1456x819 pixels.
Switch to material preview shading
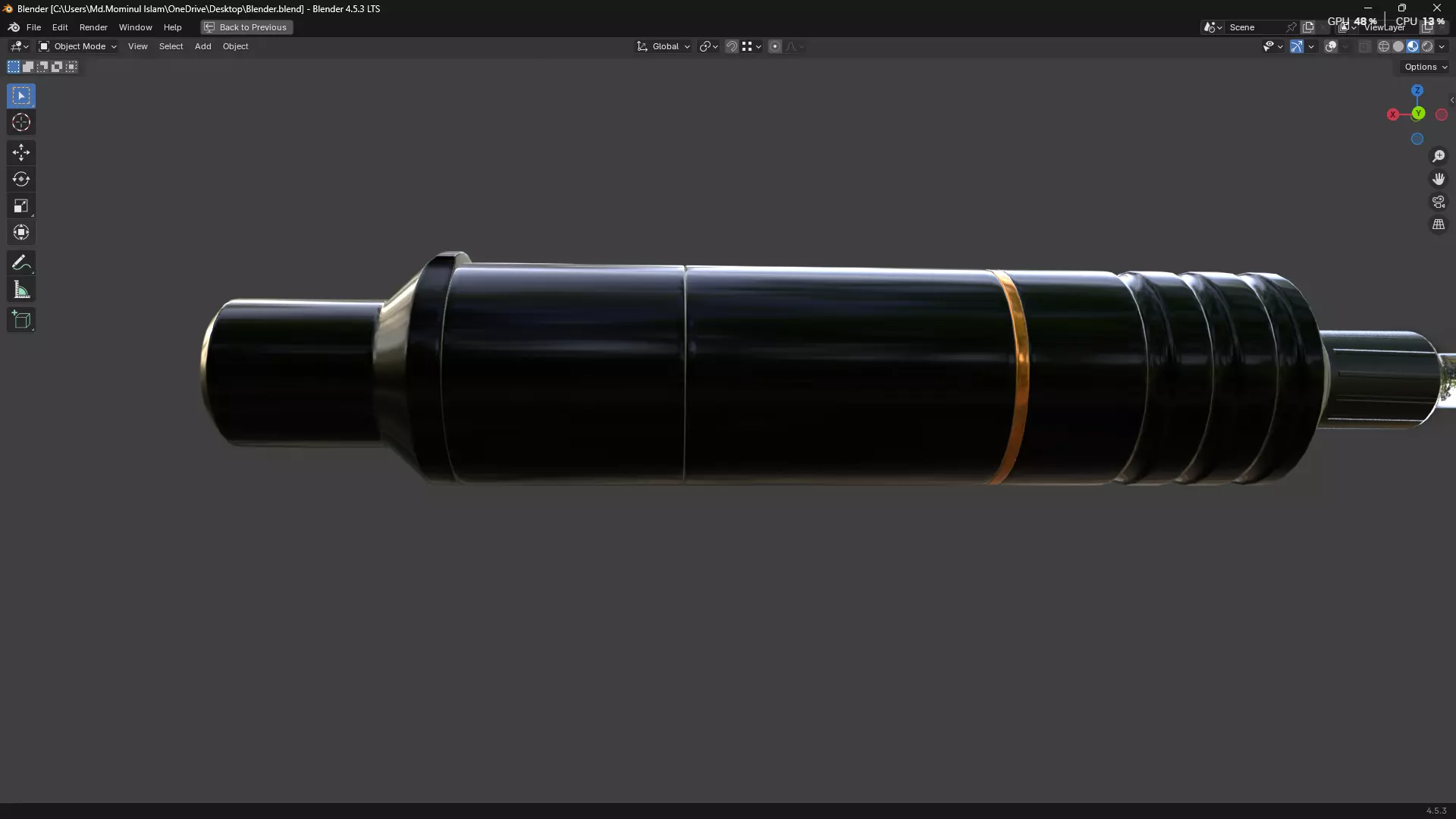point(1413,46)
